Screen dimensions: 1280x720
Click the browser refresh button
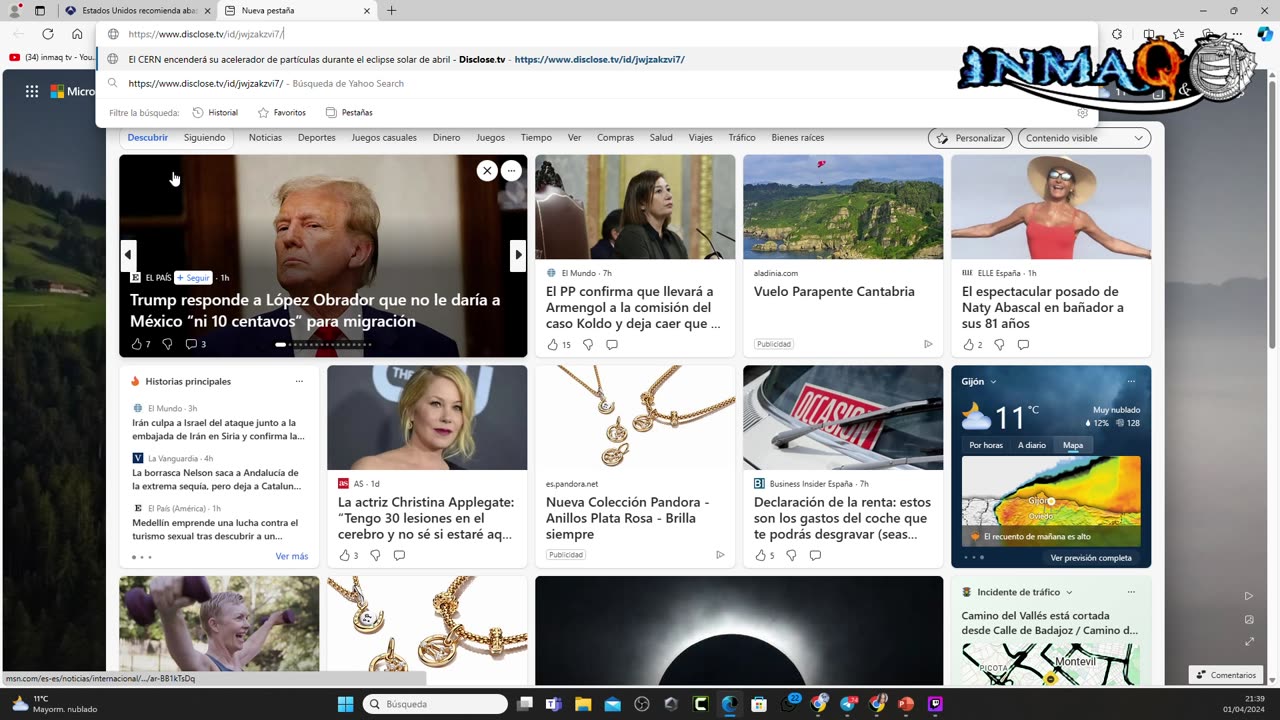pyautogui.click(x=47, y=34)
